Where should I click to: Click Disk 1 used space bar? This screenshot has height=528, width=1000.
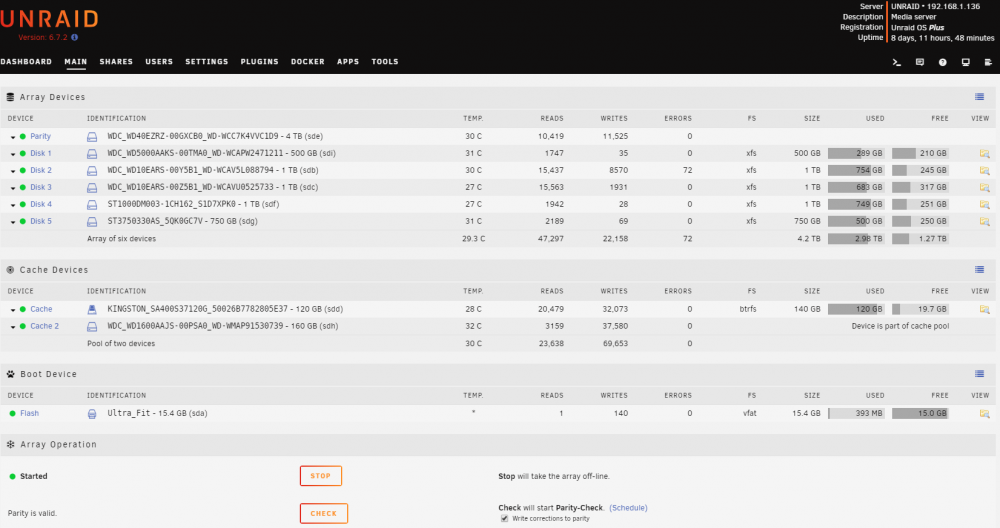tap(856, 154)
